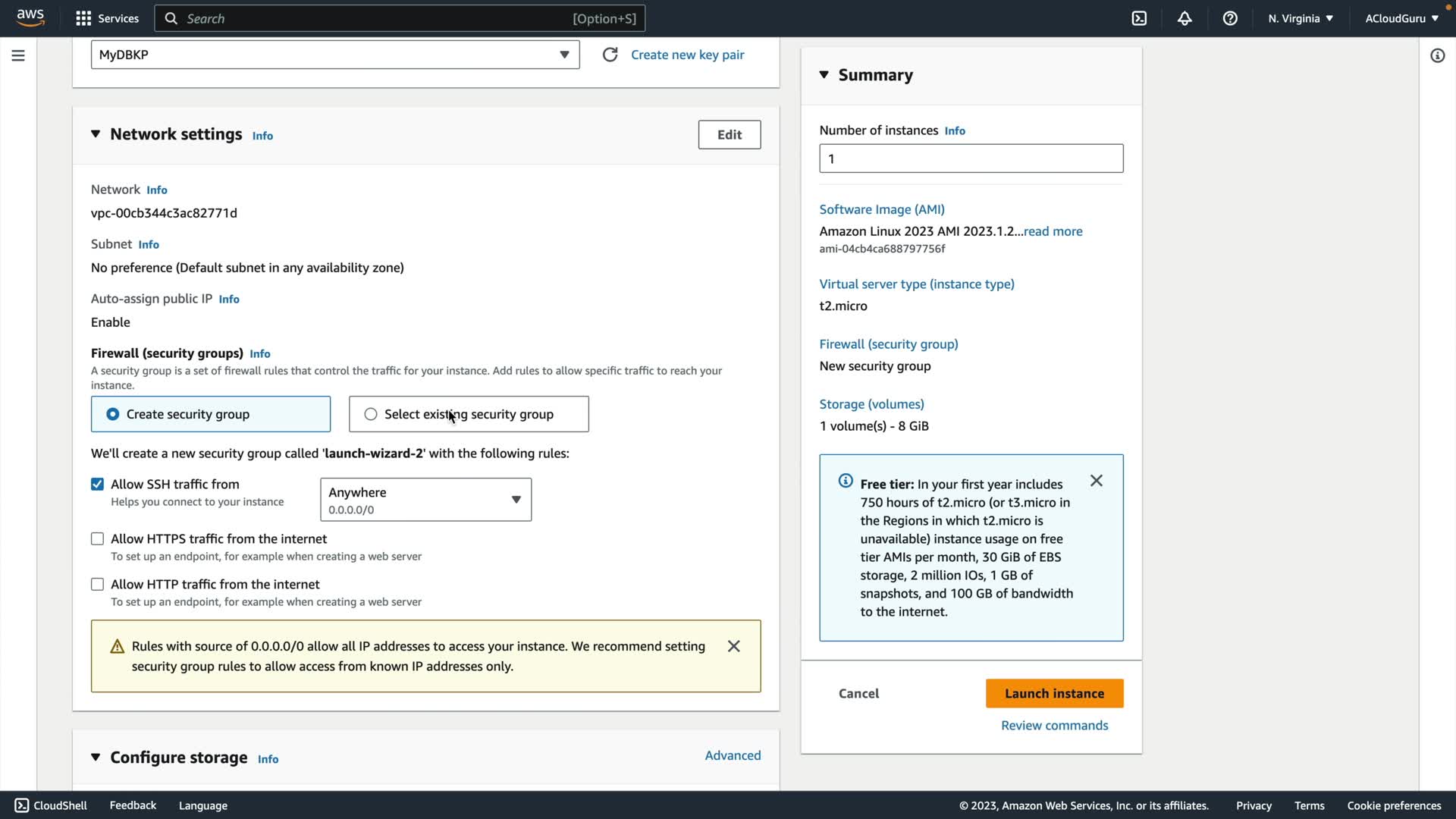The width and height of the screenshot is (1456, 819).
Task: Open the CloudShell icon in the top bar
Action: (1139, 18)
